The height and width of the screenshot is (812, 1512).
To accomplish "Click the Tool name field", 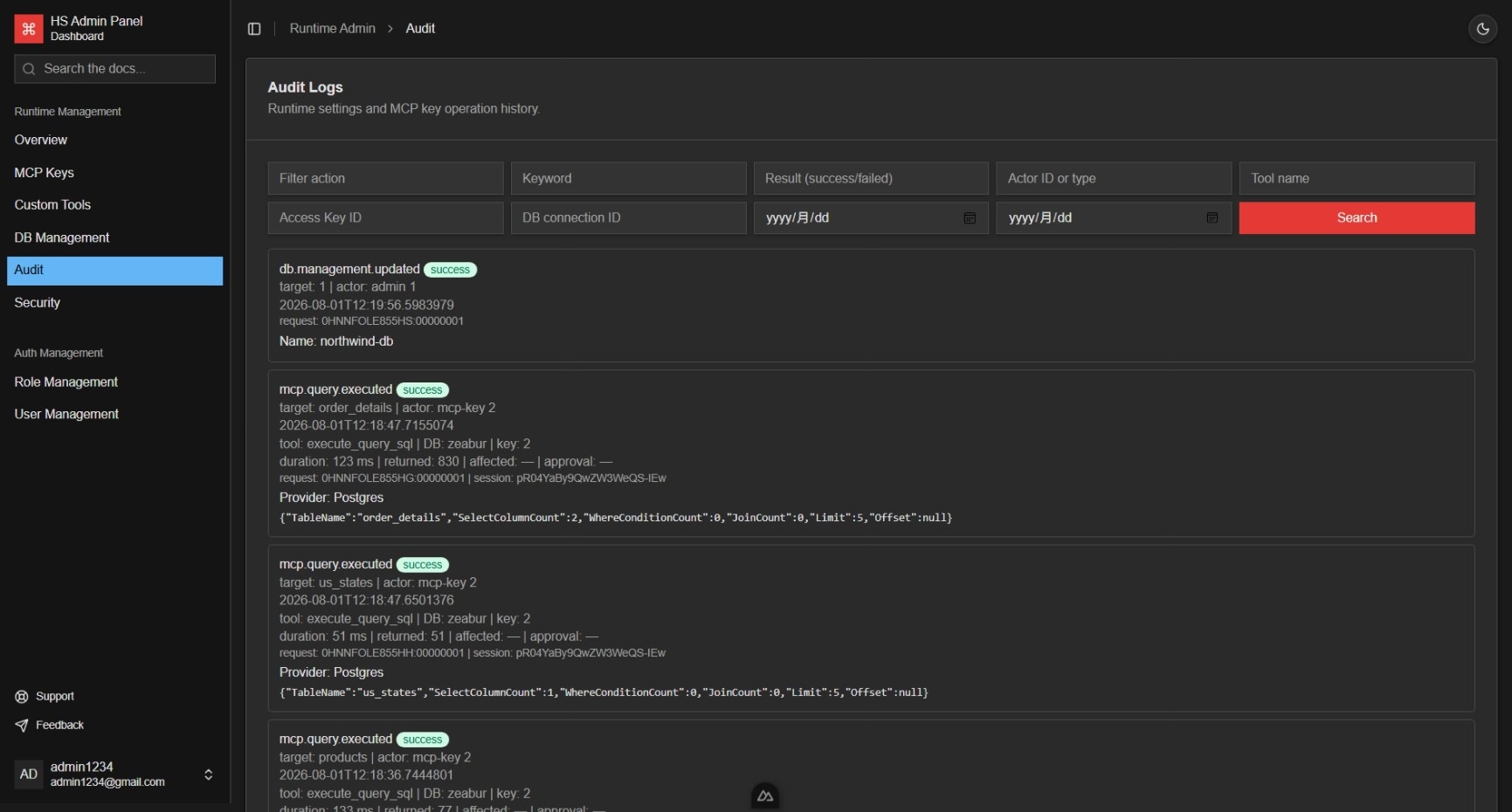I will (1357, 178).
